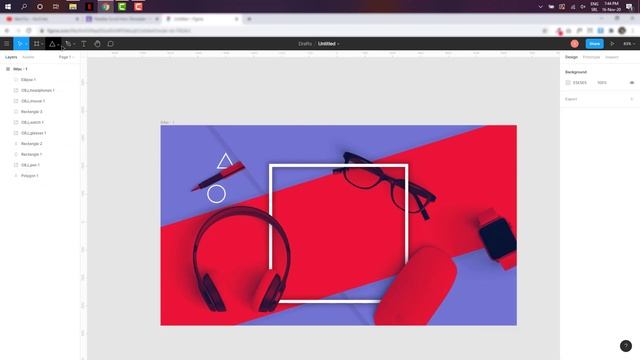Show hidden system tray icons
Image resolution: width=640 pixels, height=360 pixels.
(540, 7)
